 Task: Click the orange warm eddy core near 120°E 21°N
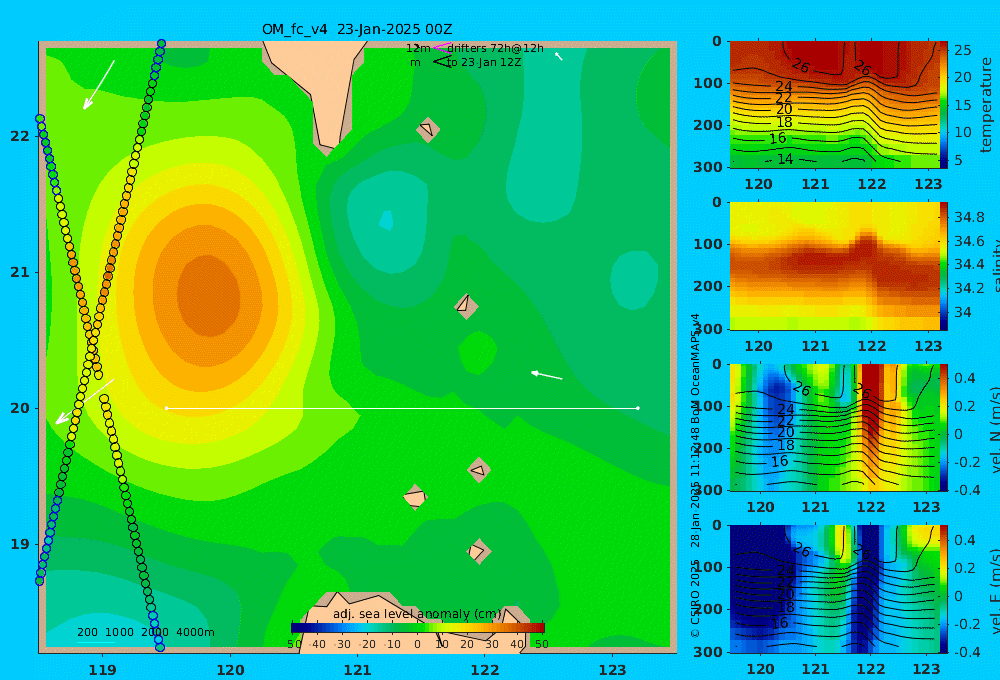pos(209,295)
